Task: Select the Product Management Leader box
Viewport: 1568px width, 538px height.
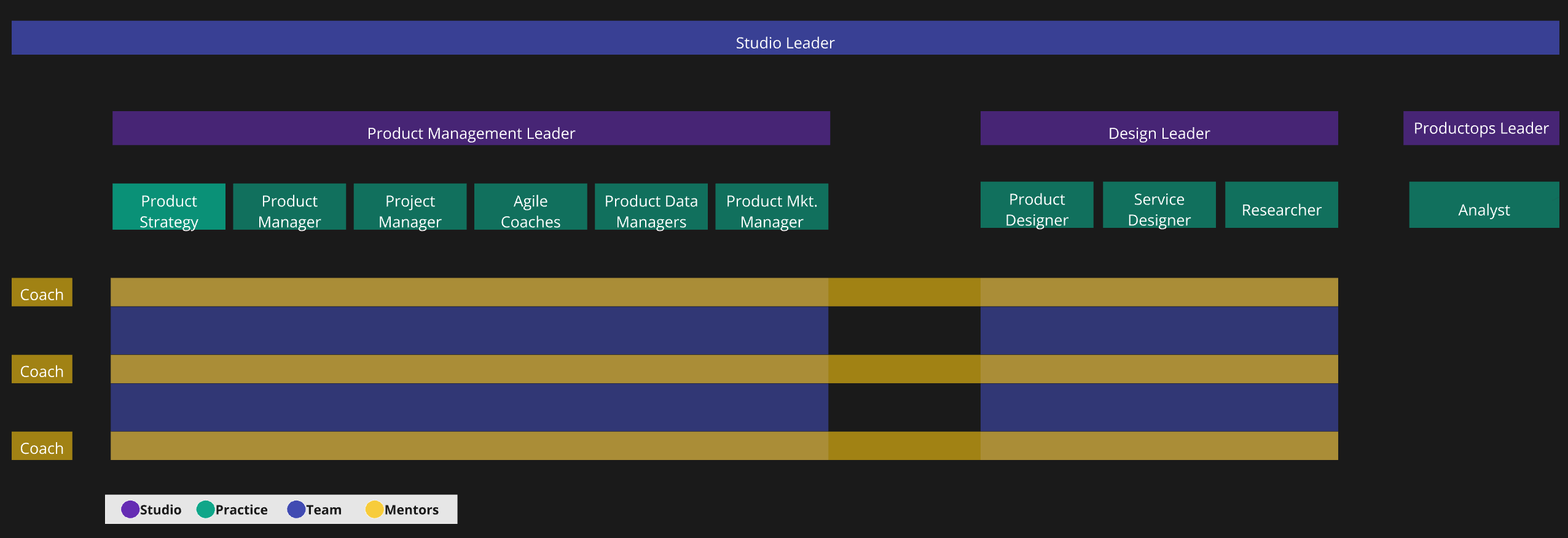Action: point(471,128)
